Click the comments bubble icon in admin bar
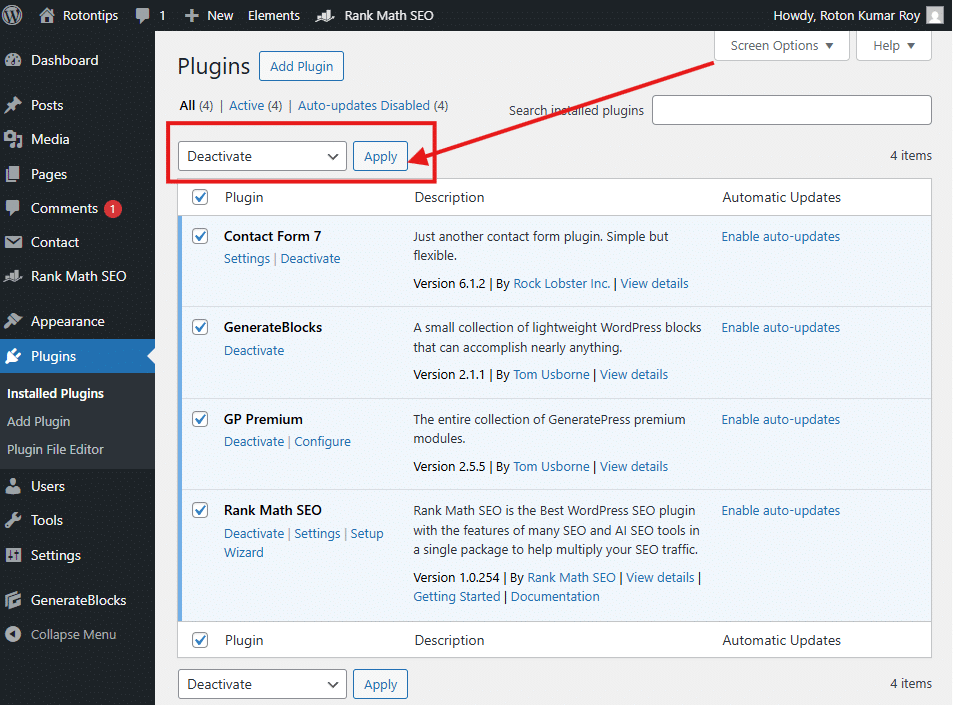Screen dimensions: 953x705 click(x=143, y=15)
